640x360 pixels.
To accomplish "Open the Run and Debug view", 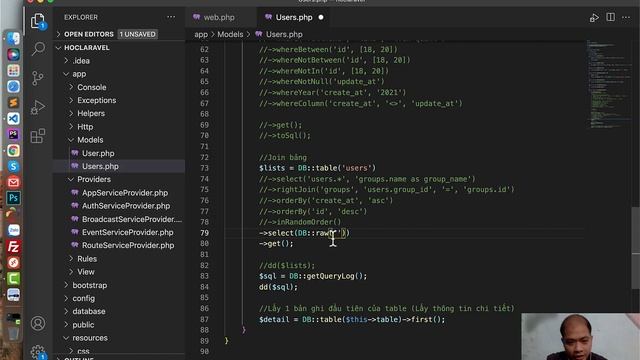I will point(38,107).
